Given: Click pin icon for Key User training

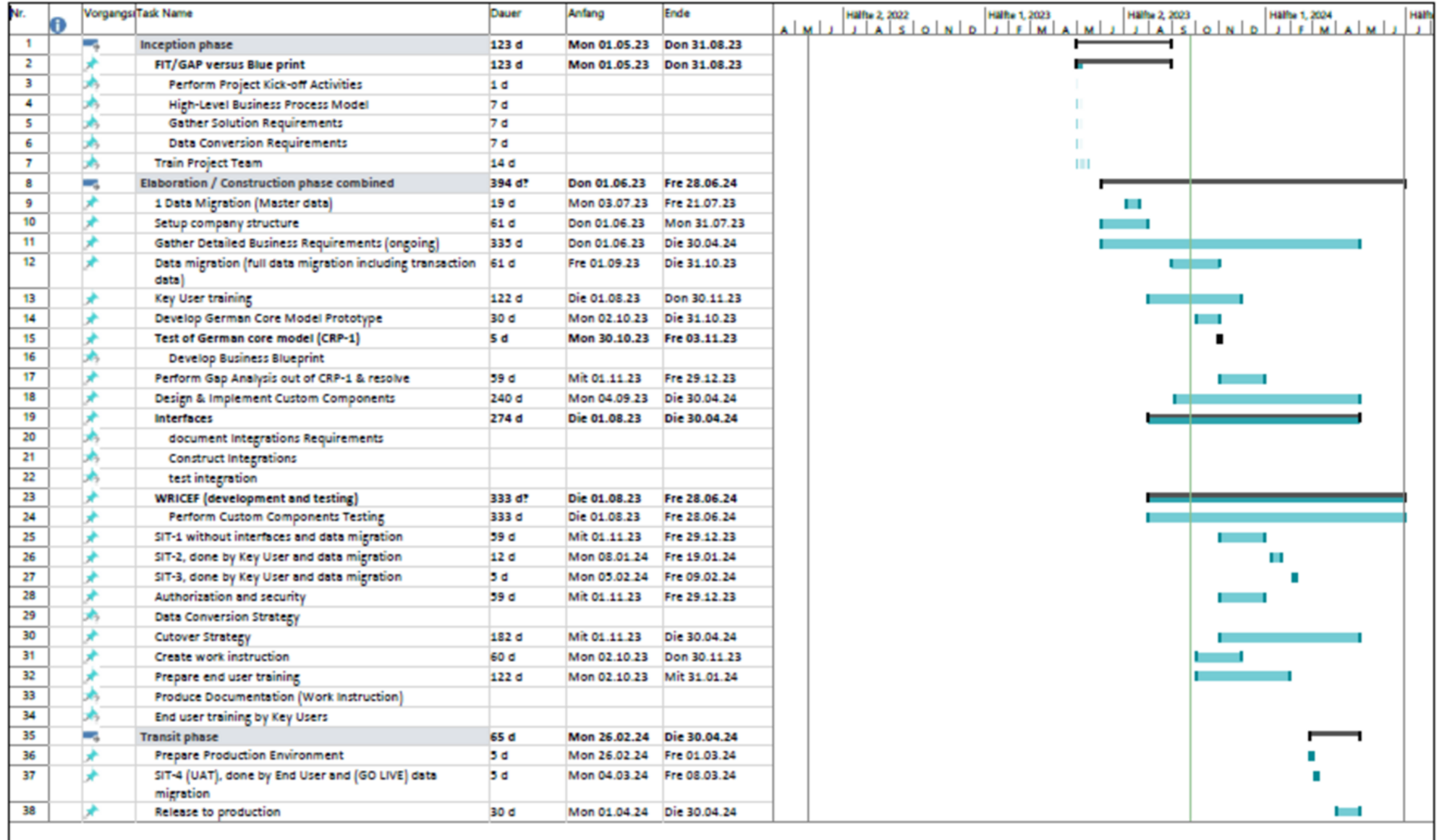Looking at the screenshot, I should pos(91,298).
